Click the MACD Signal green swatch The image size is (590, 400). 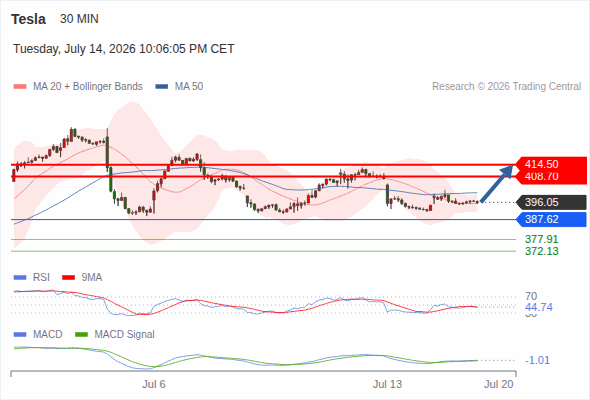click(81, 335)
